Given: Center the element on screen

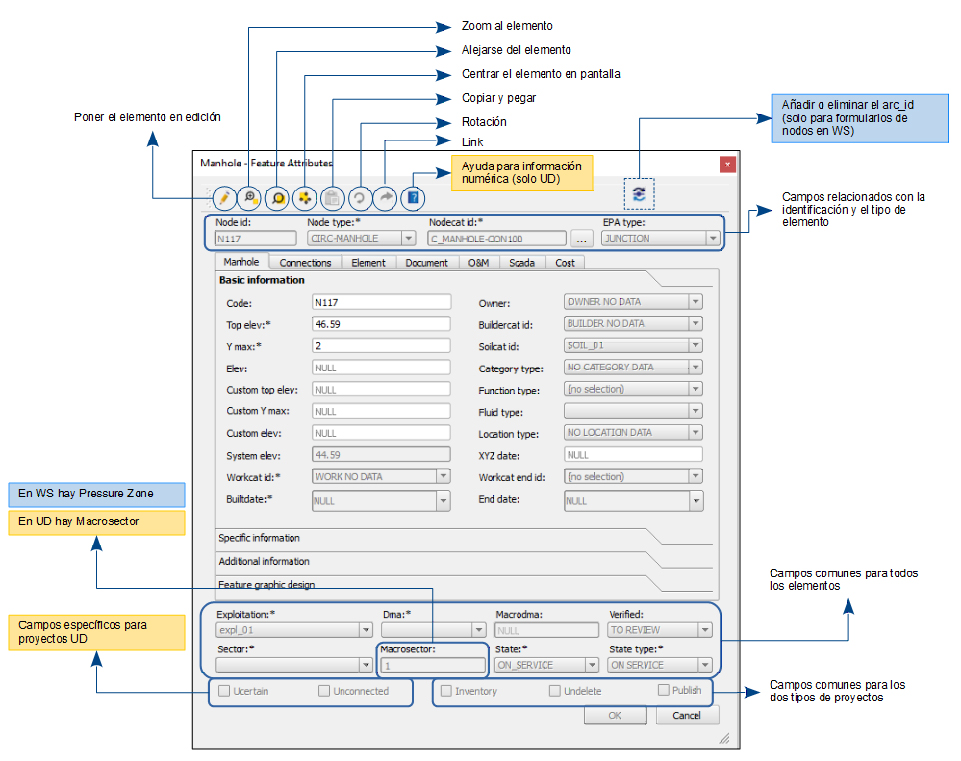Looking at the screenshot, I should pos(305,198).
